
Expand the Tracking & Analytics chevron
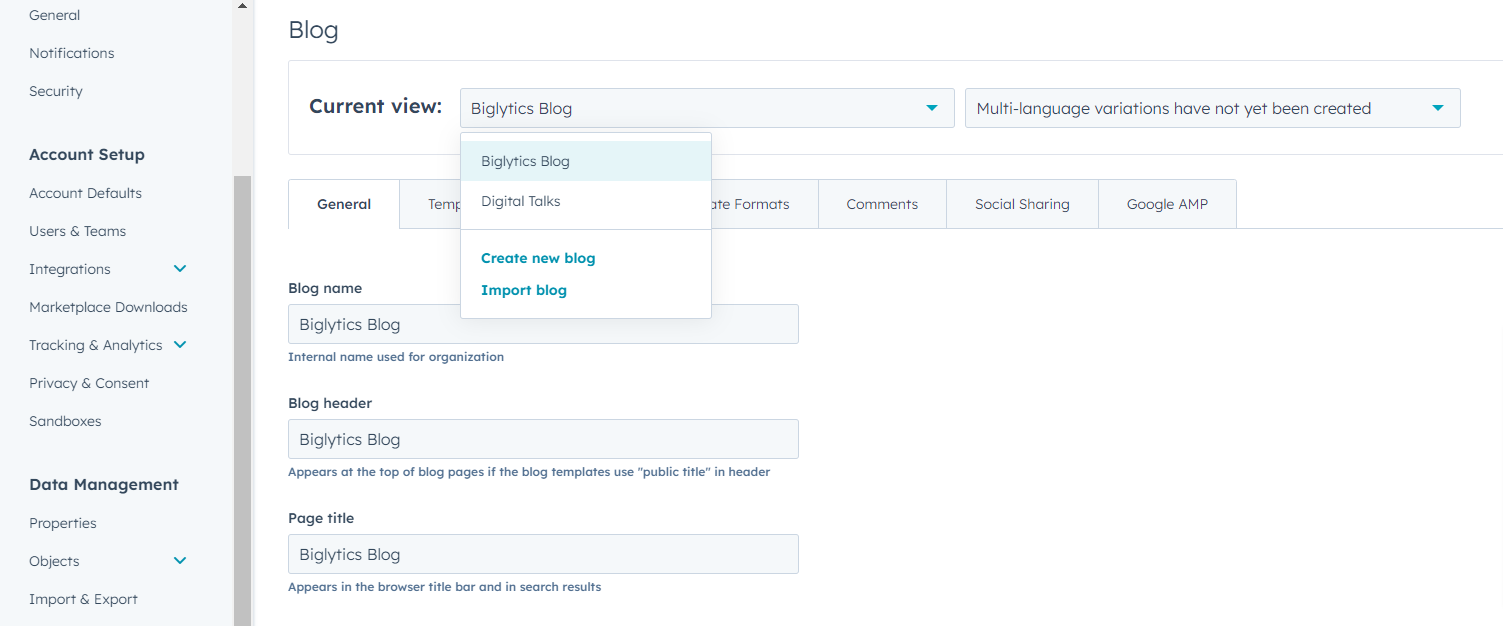(x=180, y=345)
